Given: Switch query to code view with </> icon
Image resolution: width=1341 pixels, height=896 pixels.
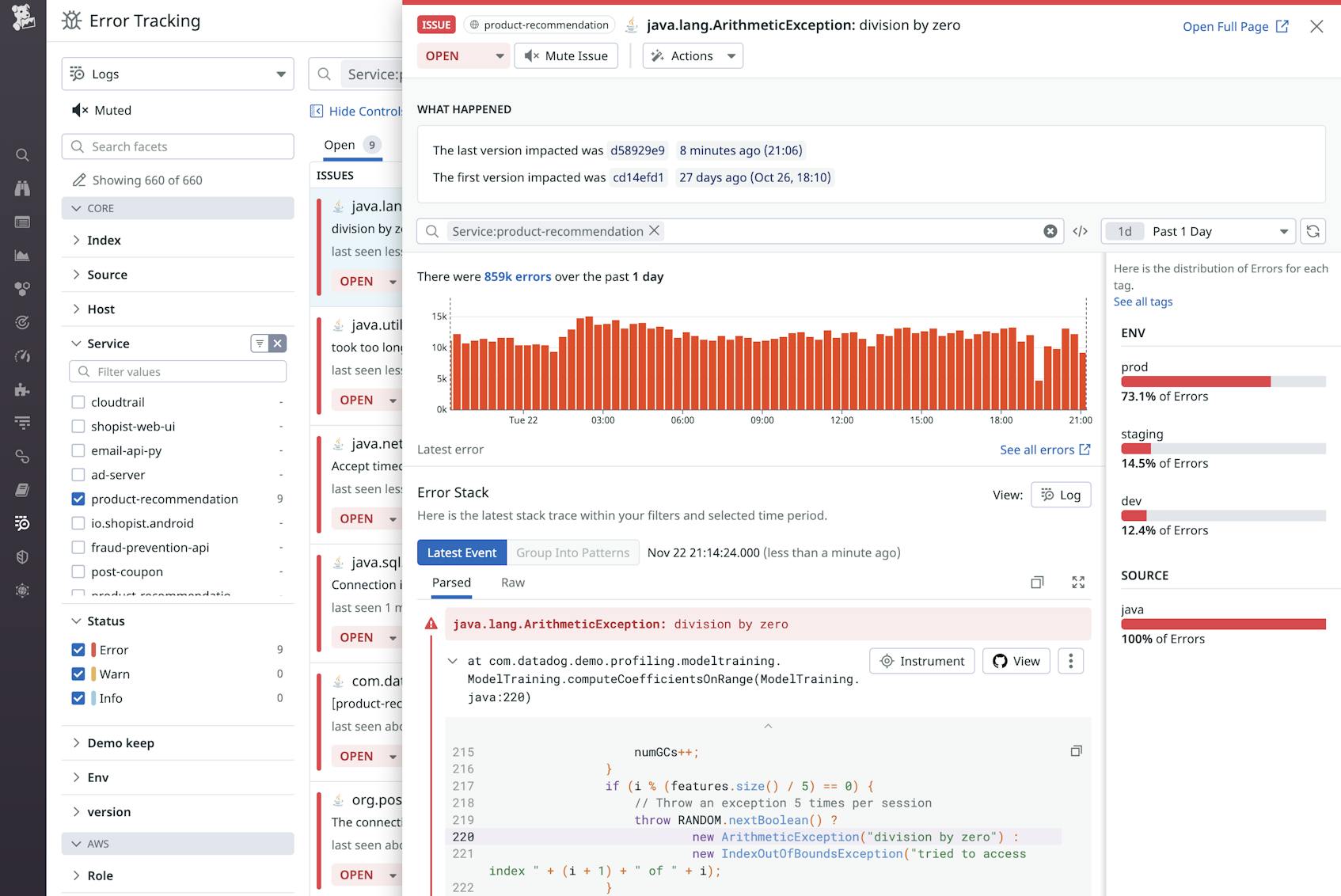Looking at the screenshot, I should tap(1080, 231).
